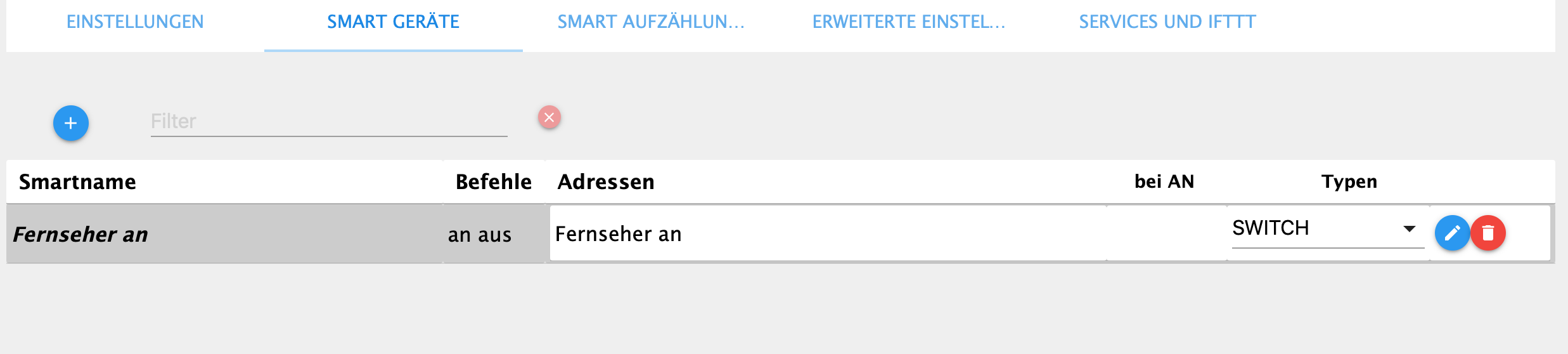Viewport: 1568px width, 354px height.
Task: Clear the filter with the red X icon
Action: (549, 117)
